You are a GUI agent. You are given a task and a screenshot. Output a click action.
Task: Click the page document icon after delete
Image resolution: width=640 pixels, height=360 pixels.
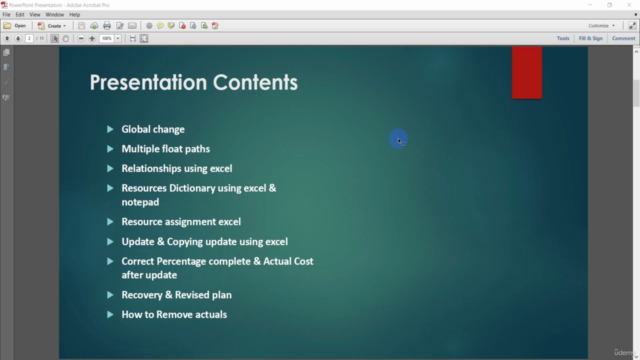point(193,26)
